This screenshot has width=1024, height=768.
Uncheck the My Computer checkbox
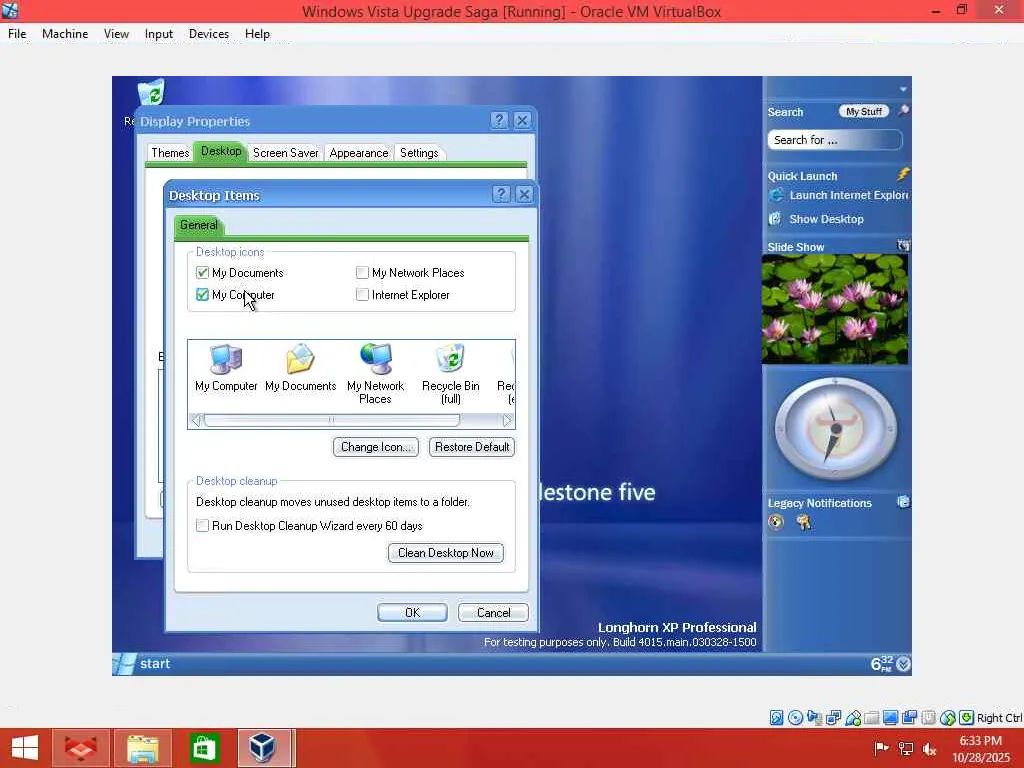pyautogui.click(x=202, y=295)
